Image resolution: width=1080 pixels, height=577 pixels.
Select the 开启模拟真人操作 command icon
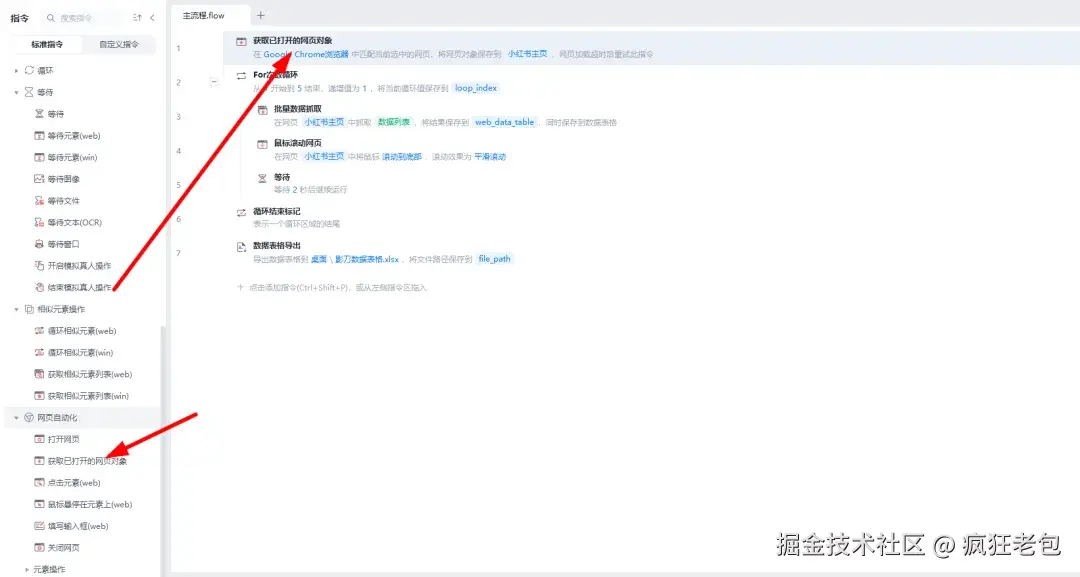38,266
